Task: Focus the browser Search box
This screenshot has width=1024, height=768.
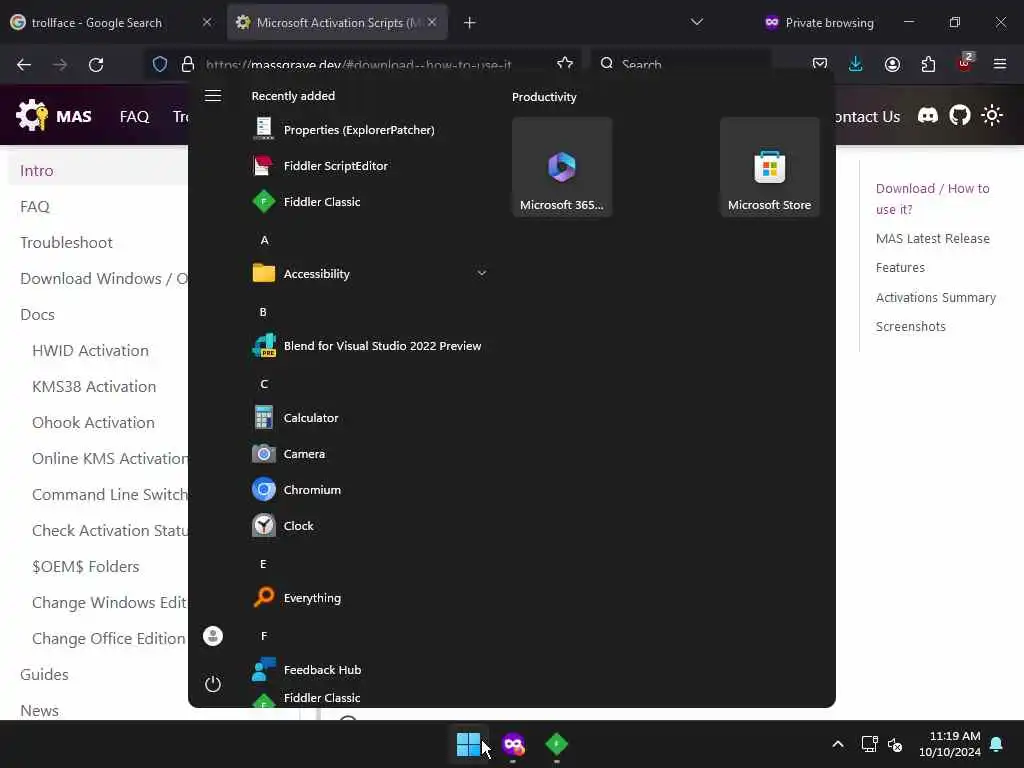Action: (681, 64)
